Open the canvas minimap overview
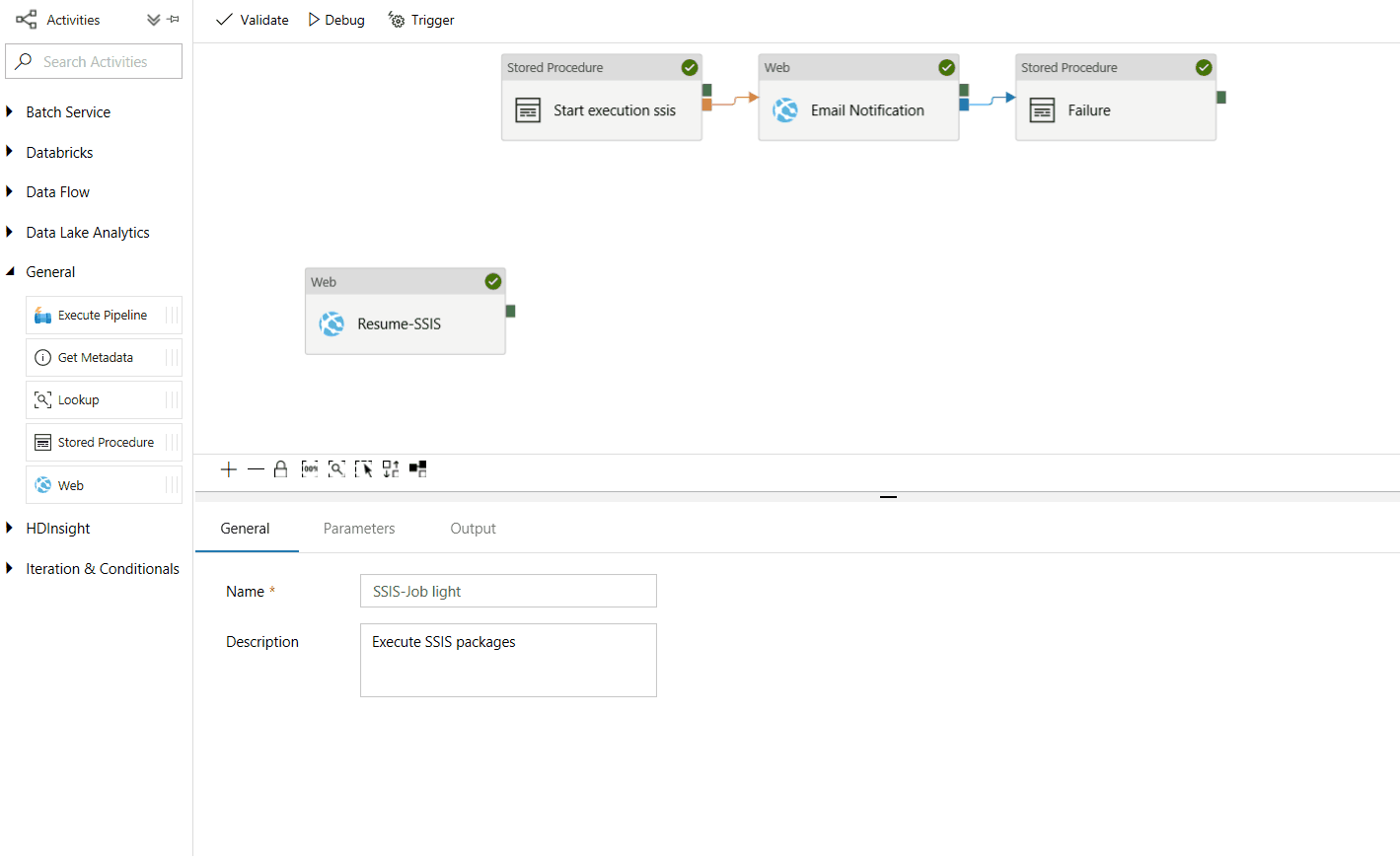The image size is (1400, 858). [417, 468]
